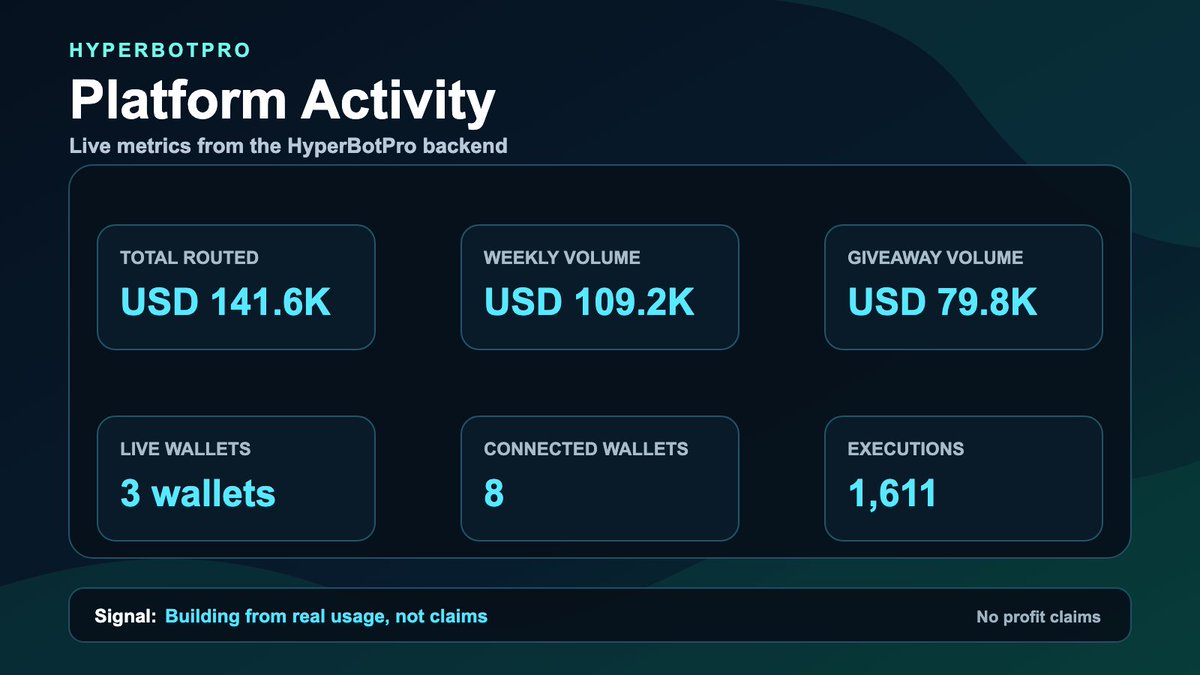Click the '3 wallets' value

(198, 493)
